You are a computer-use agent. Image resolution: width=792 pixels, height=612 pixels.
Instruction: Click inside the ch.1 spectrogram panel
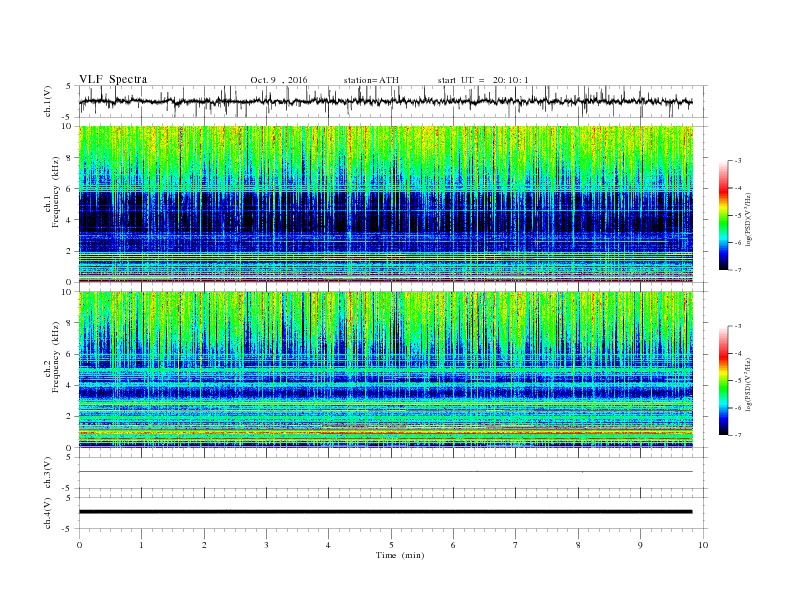(x=385, y=204)
